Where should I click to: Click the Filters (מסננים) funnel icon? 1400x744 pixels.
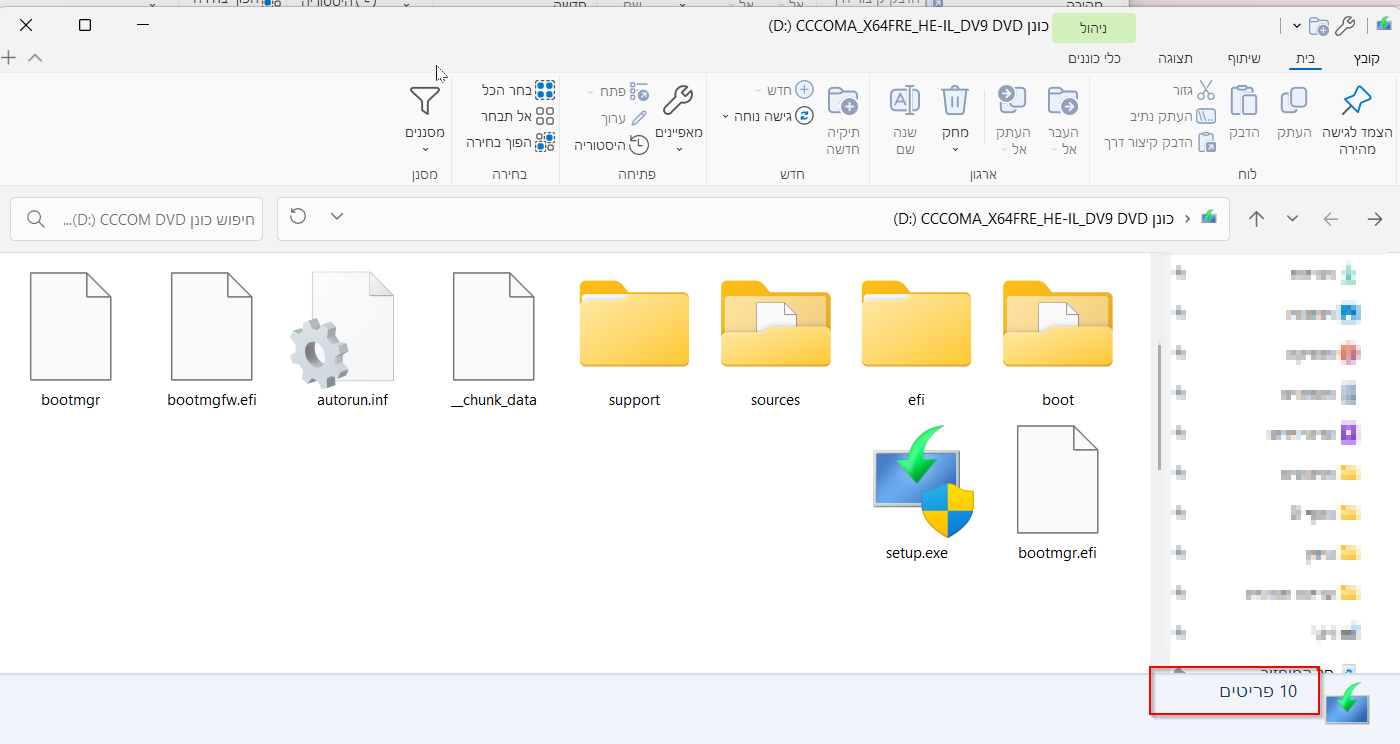425,101
